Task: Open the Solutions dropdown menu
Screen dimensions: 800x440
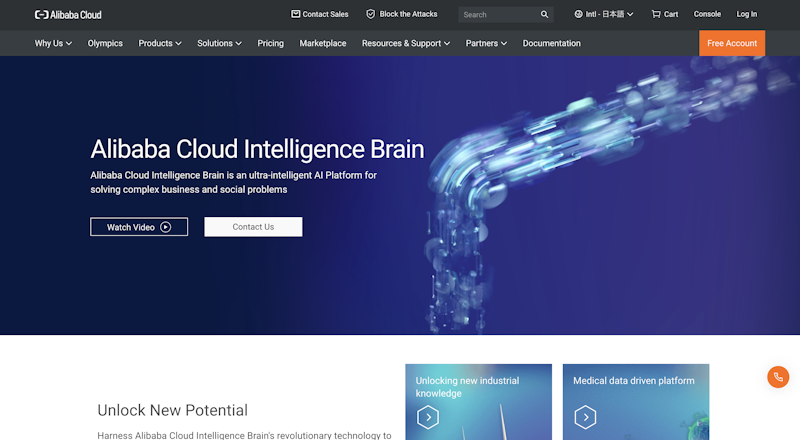Action: [x=220, y=44]
